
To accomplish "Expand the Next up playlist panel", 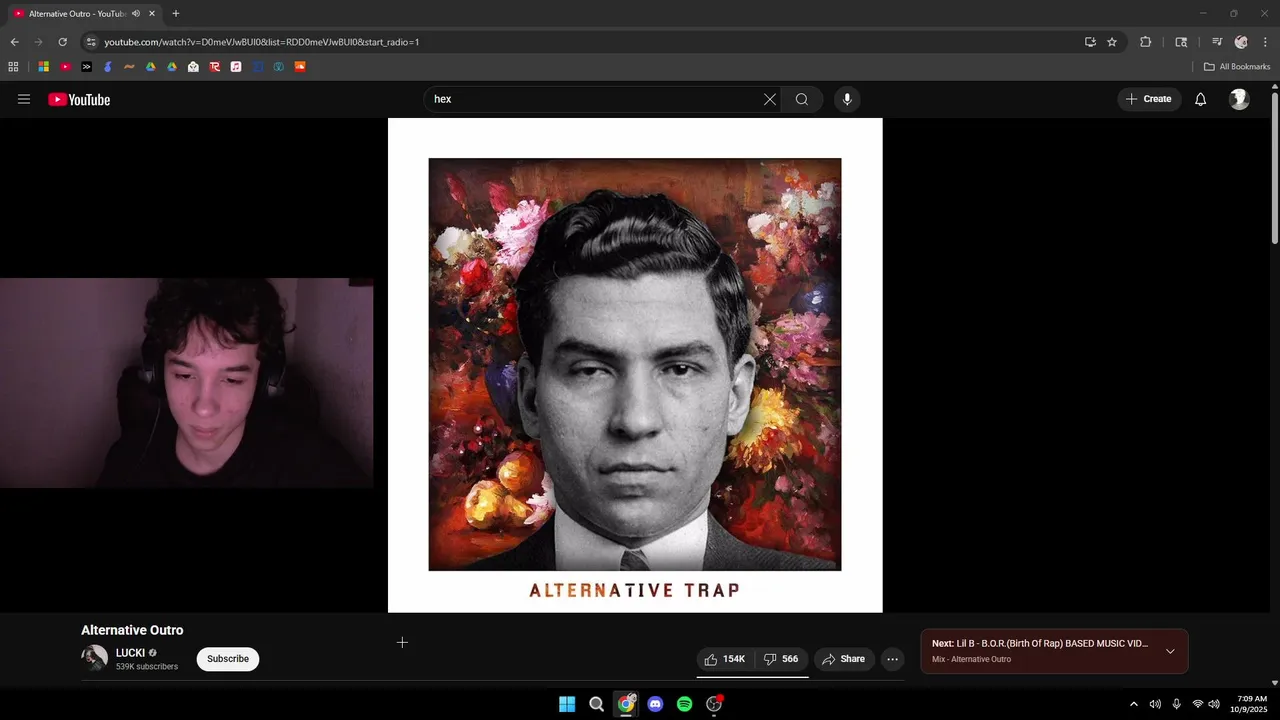I will point(1170,651).
